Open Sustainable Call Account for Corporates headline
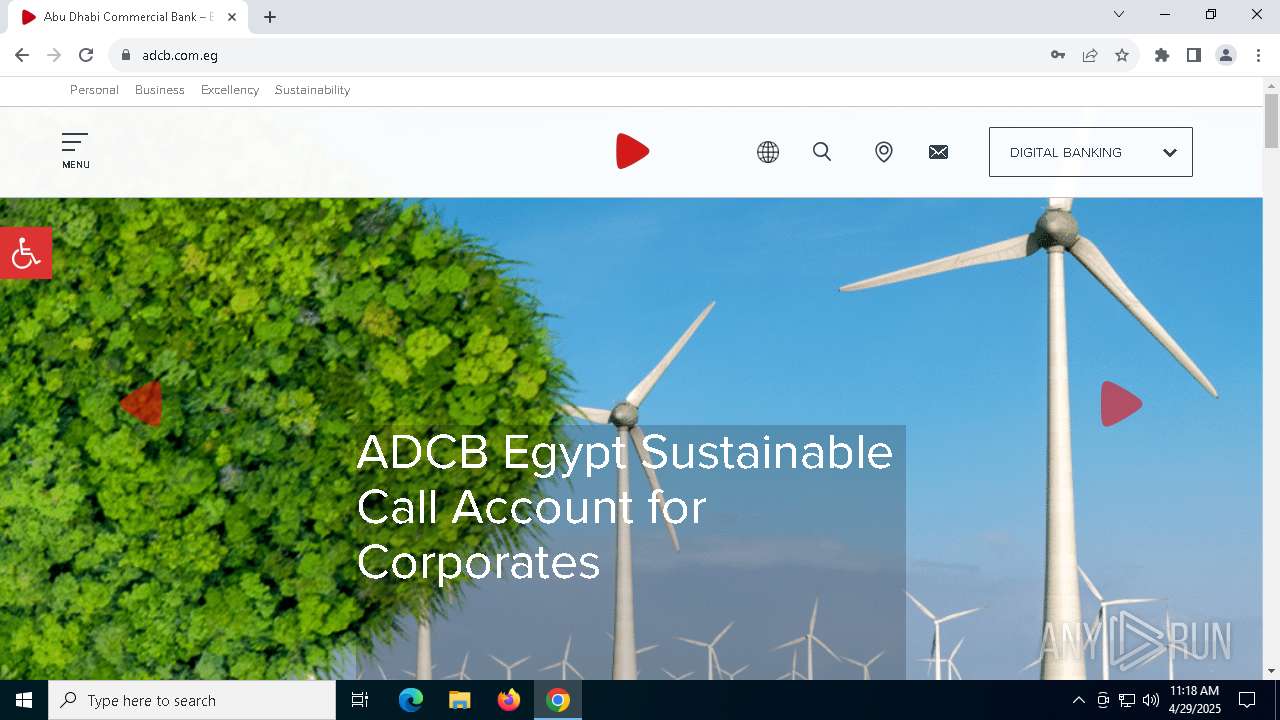1280x720 pixels. pyautogui.click(x=625, y=507)
